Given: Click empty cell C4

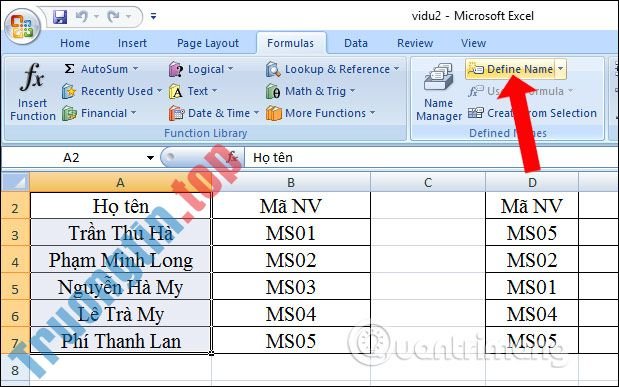Looking at the screenshot, I should point(428,260).
